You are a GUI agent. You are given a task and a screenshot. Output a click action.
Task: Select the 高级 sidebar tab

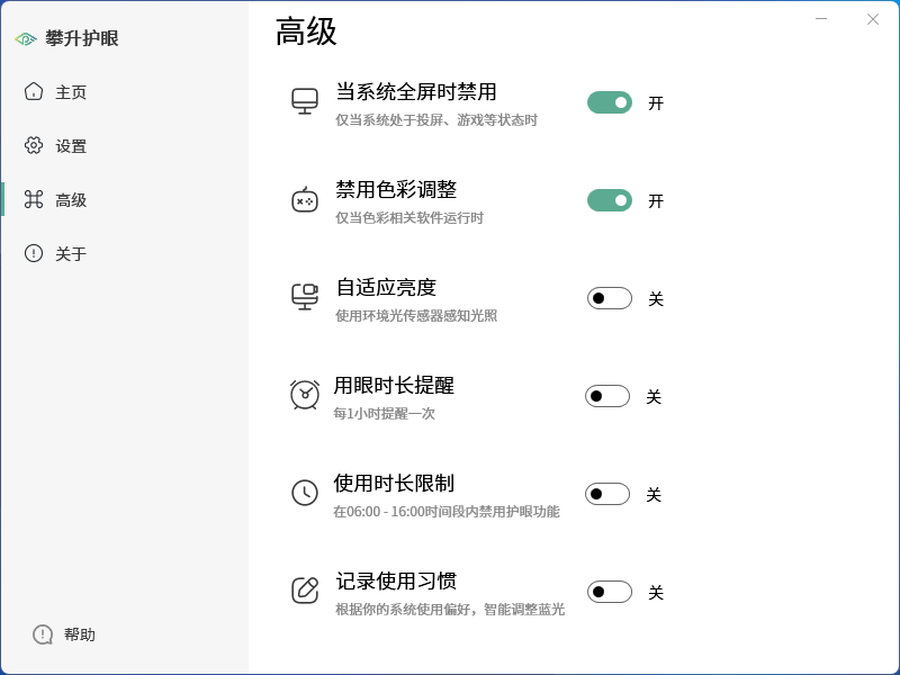coord(70,200)
